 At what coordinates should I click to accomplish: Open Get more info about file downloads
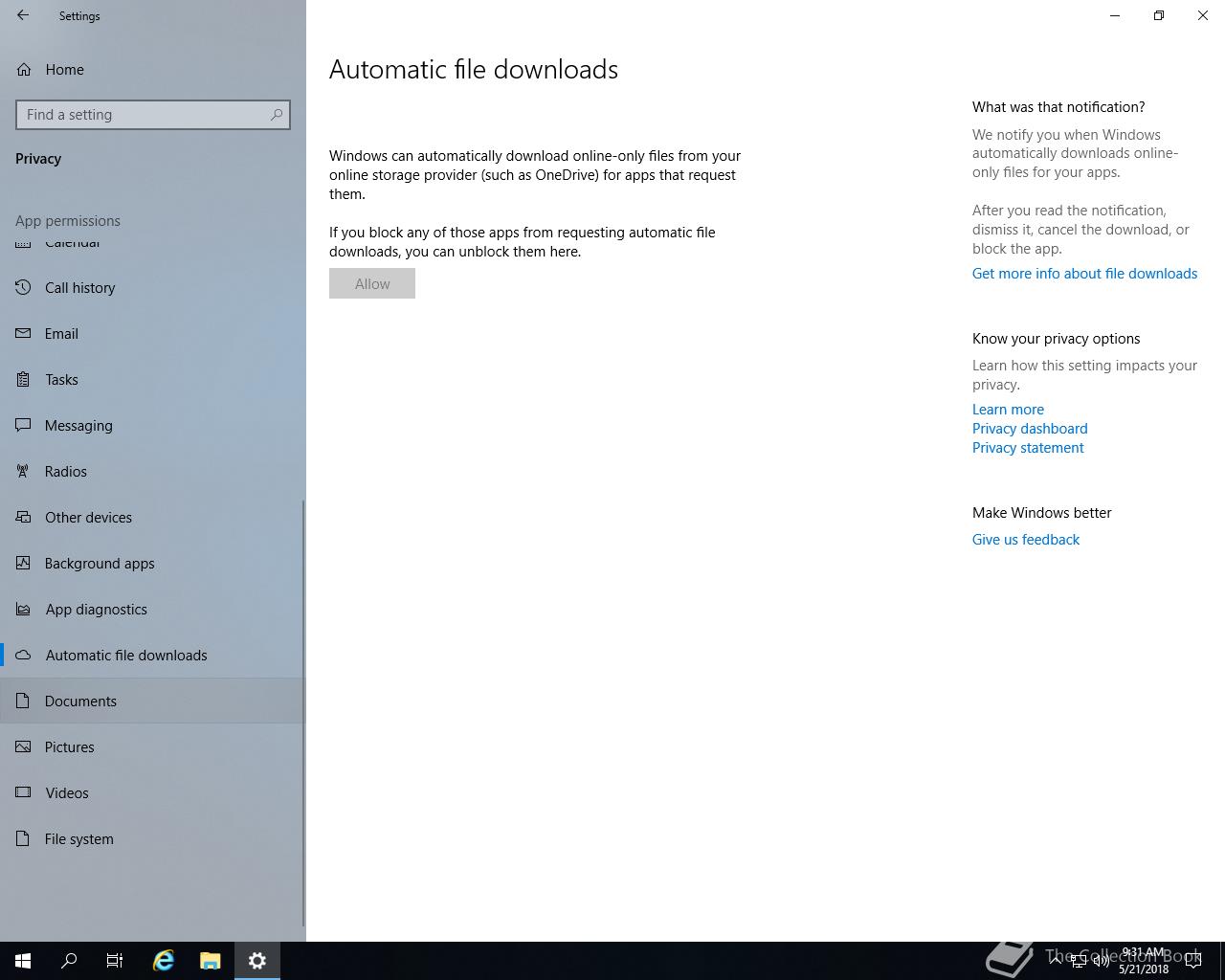click(1084, 274)
